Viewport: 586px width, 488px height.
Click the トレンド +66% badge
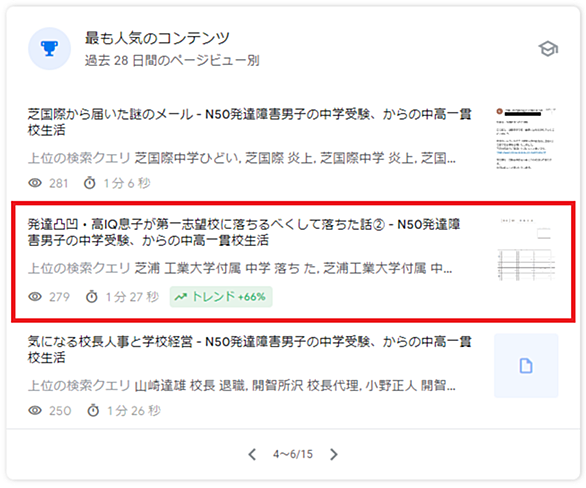coord(221,297)
